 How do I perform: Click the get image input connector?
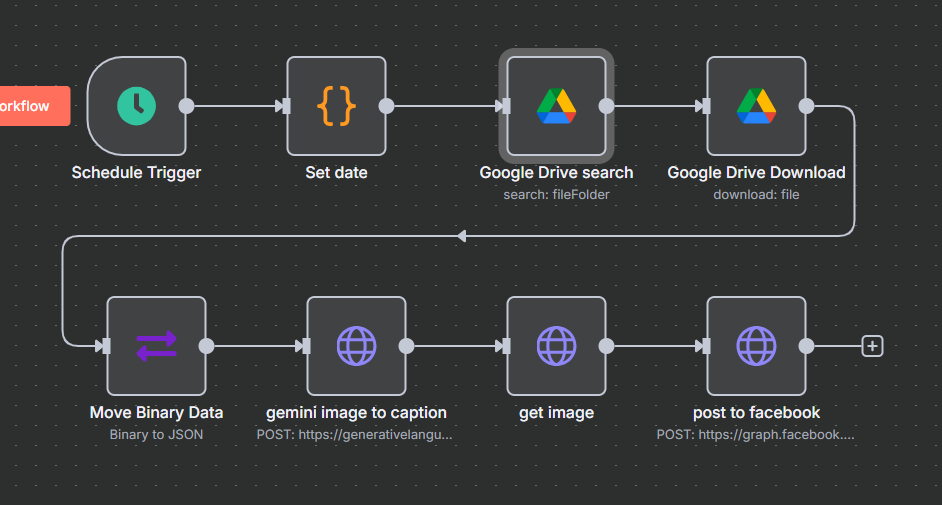pos(506,346)
